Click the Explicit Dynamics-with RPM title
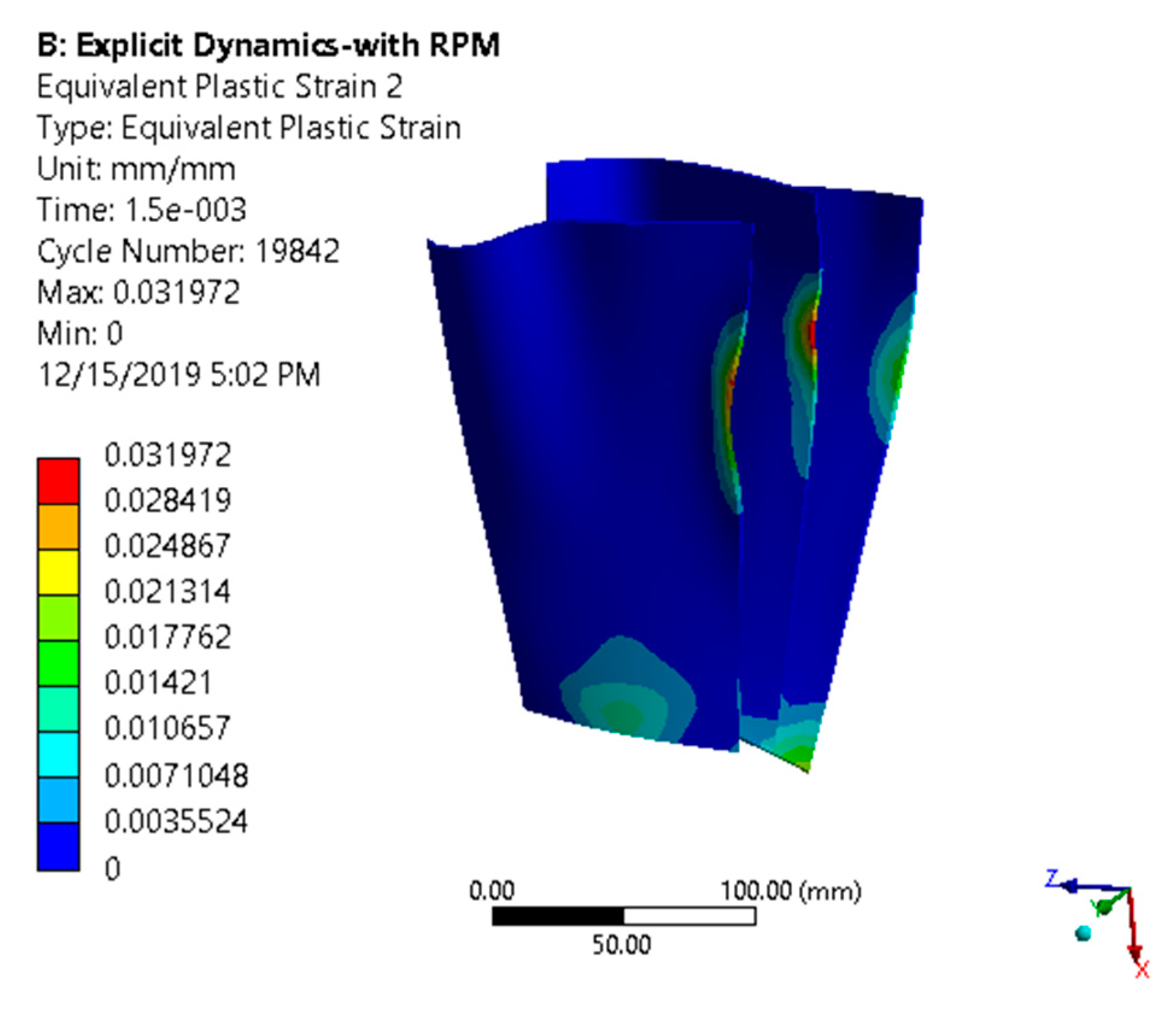Image resolution: width=1176 pixels, height=1012 pixels. tap(268, 45)
